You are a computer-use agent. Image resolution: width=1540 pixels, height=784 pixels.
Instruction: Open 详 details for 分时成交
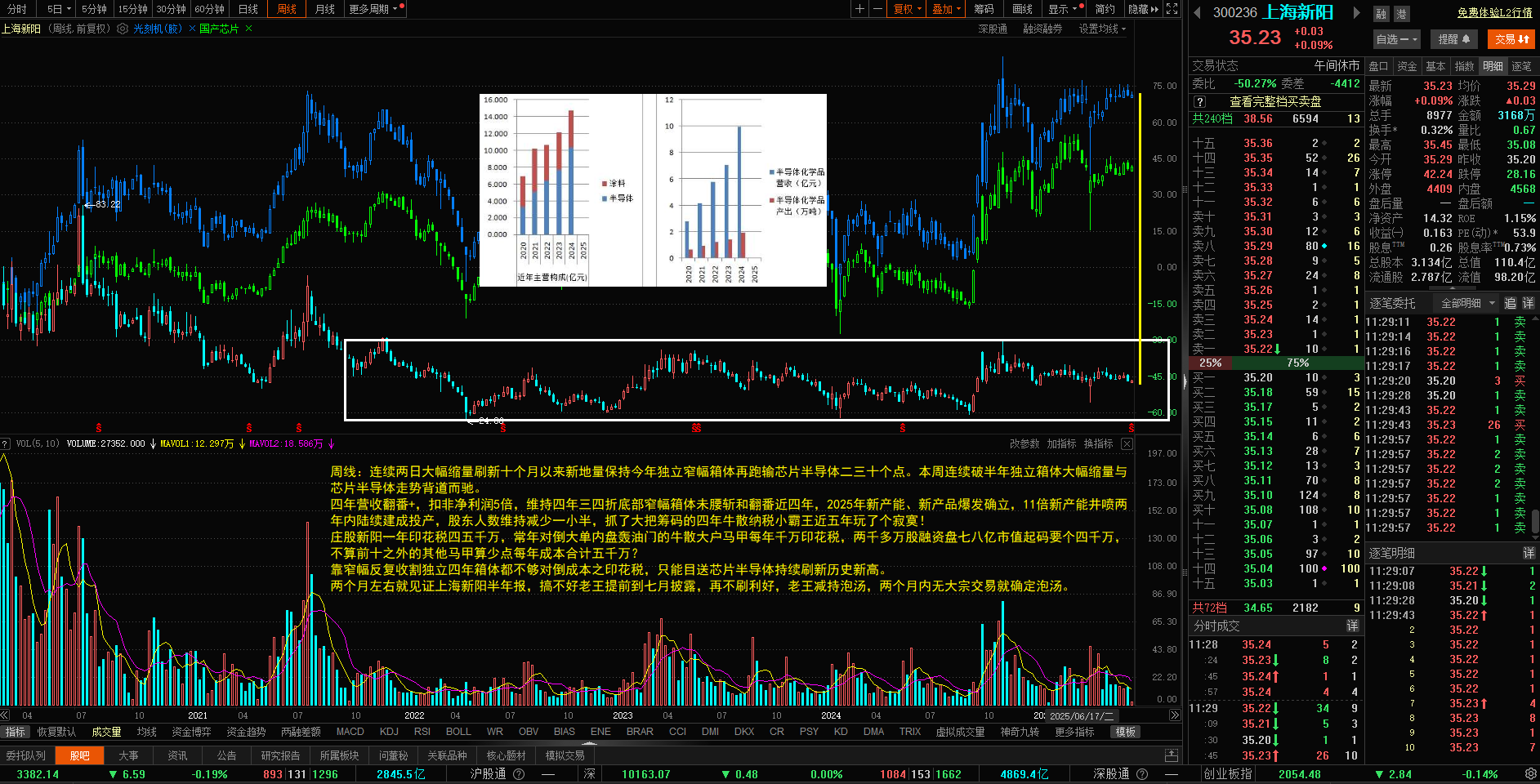[1352, 626]
